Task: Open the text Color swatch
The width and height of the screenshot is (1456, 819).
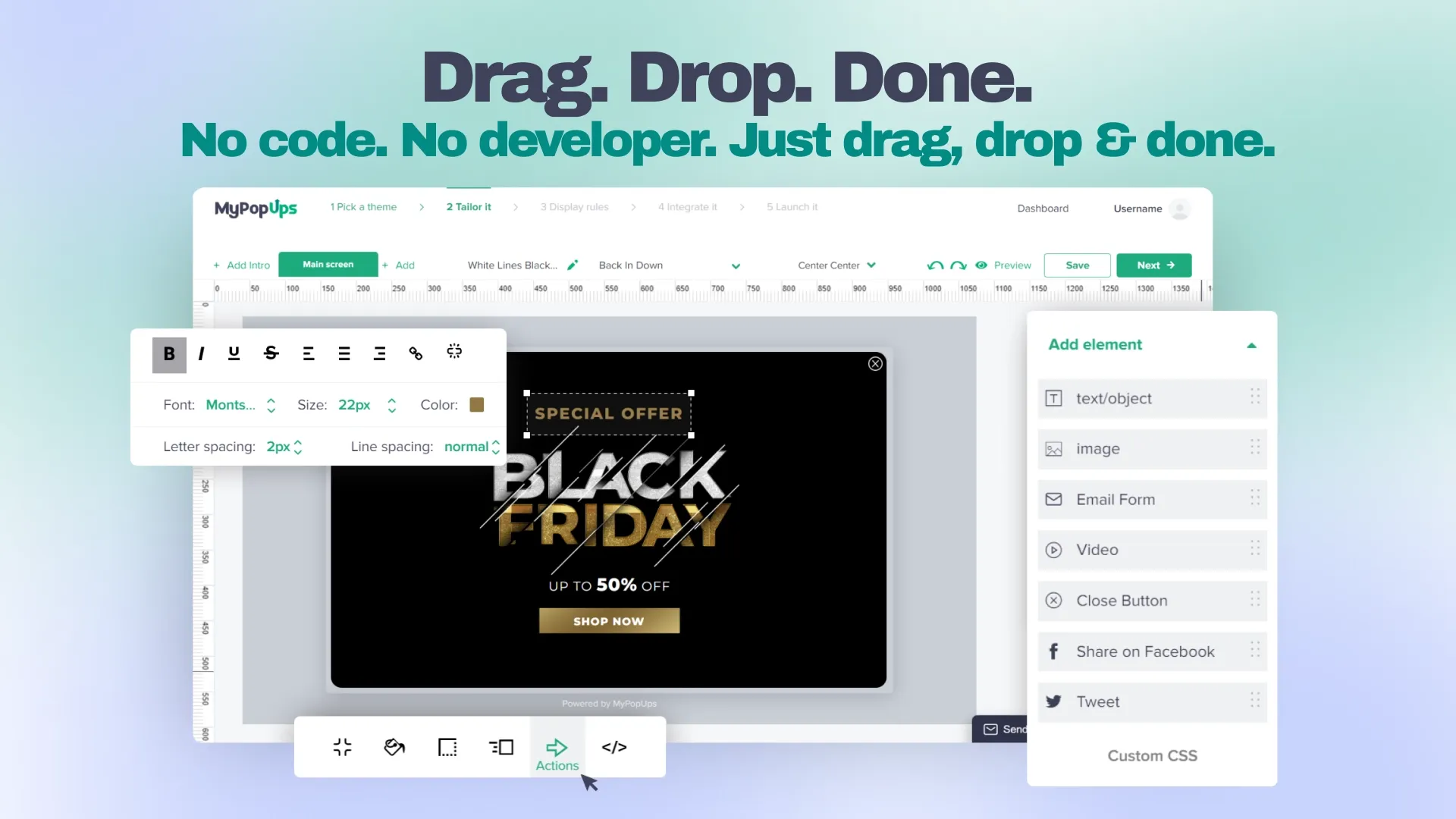Action: click(x=477, y=405)
